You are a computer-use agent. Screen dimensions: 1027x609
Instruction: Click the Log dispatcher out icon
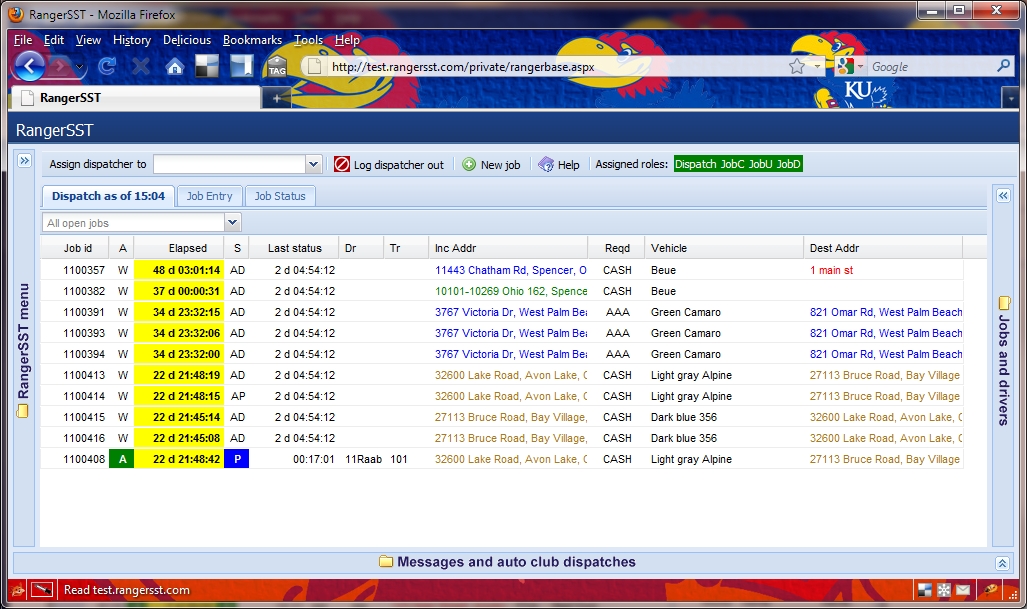[x=342, y=165]
